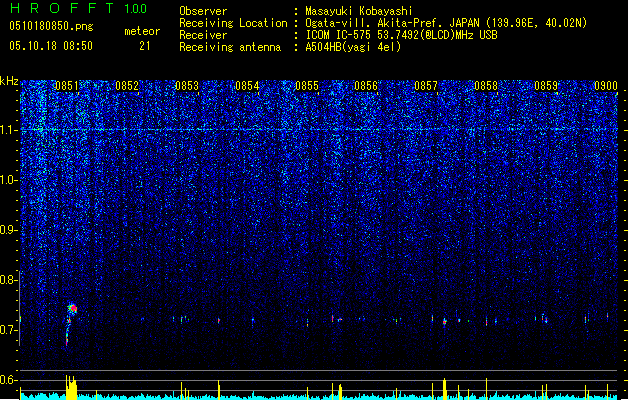Viewport: 629px width, 400px height.
Task: Click the 'Observer' label
Action: [x=203, y=11]
